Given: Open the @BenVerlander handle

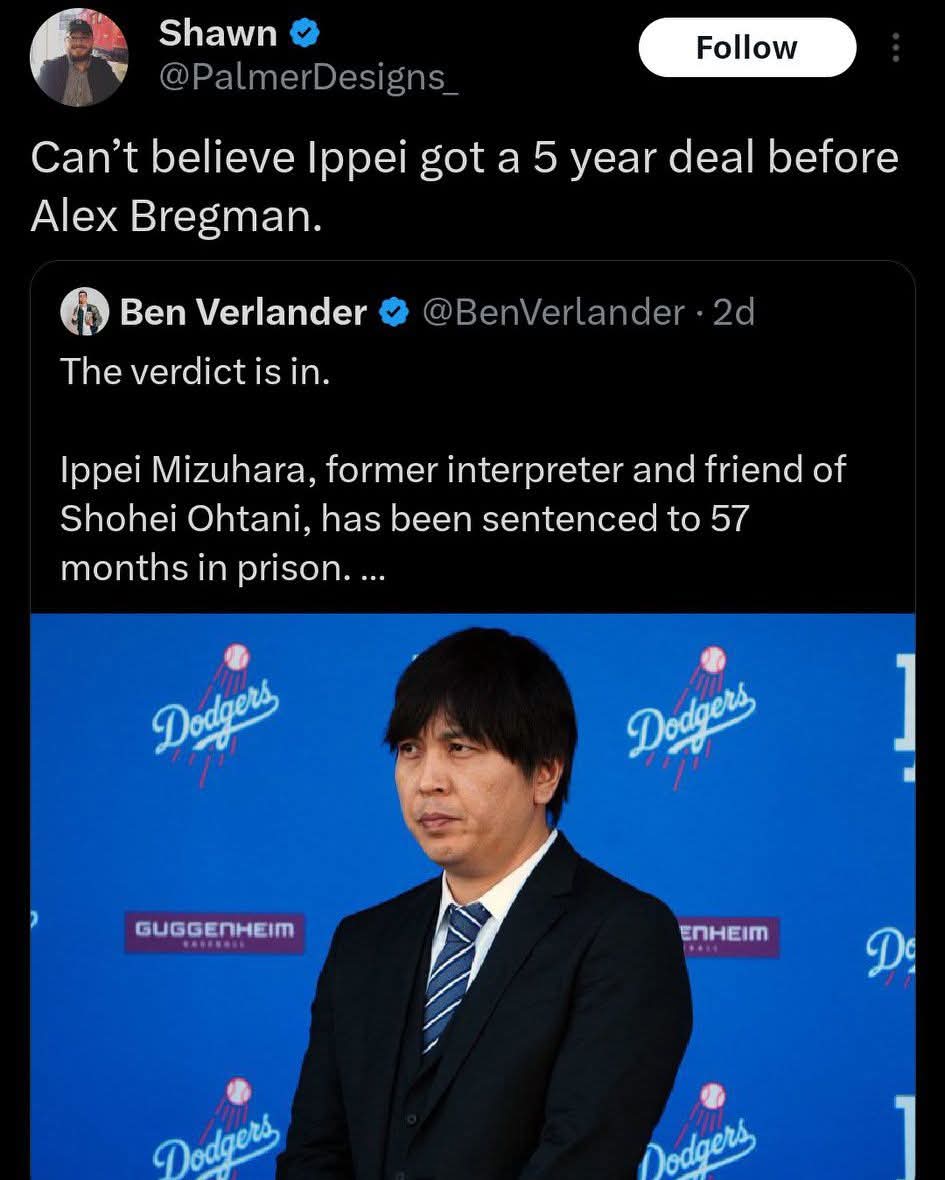Looking at the screenshot, I should pos(553,314).
